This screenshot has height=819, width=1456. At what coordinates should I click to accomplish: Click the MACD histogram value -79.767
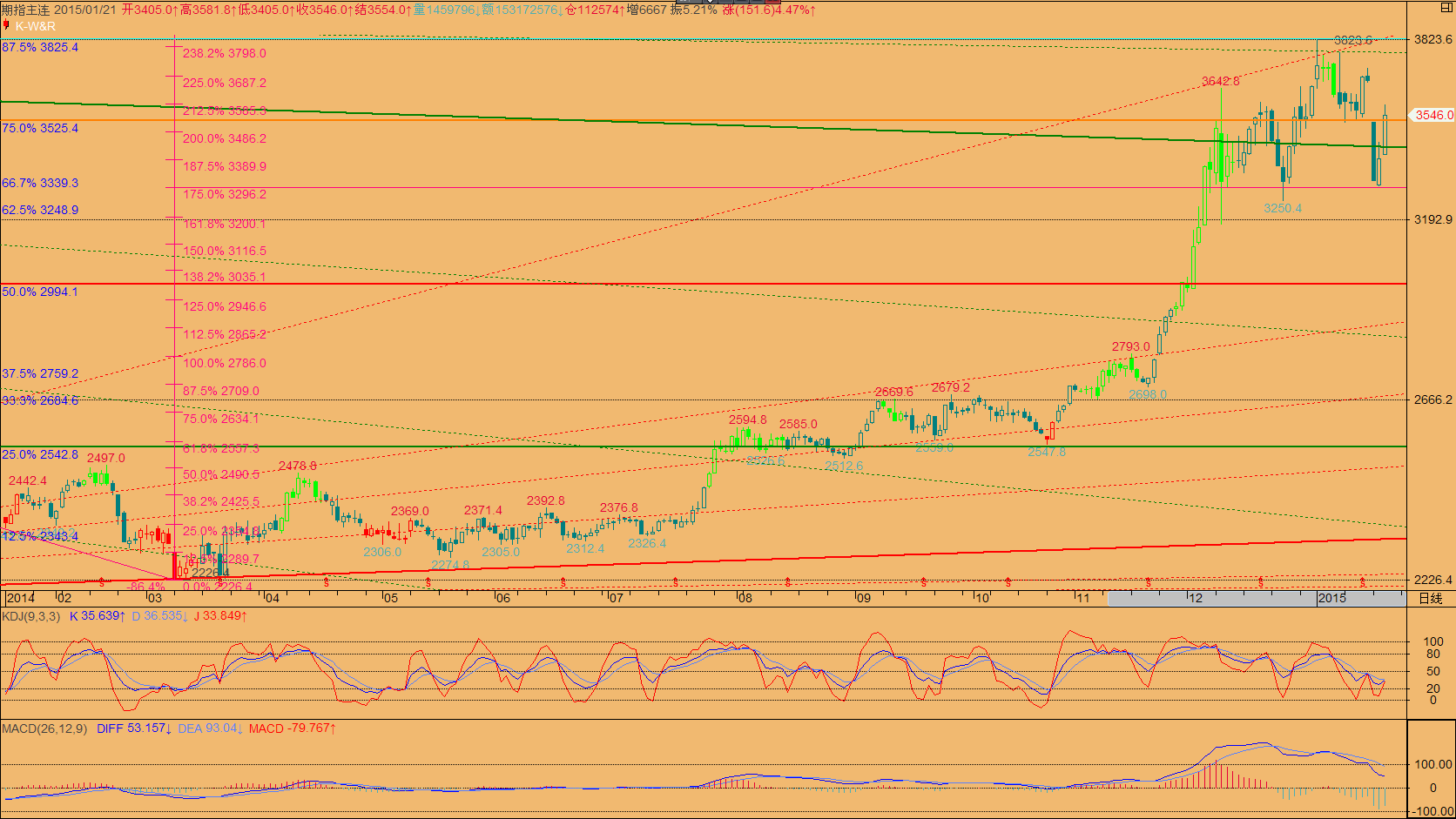[x=293, y=728]
